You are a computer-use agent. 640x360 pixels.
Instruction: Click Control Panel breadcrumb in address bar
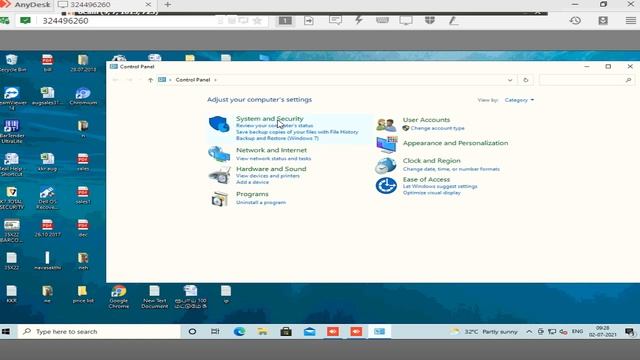(x=193, y=80)
